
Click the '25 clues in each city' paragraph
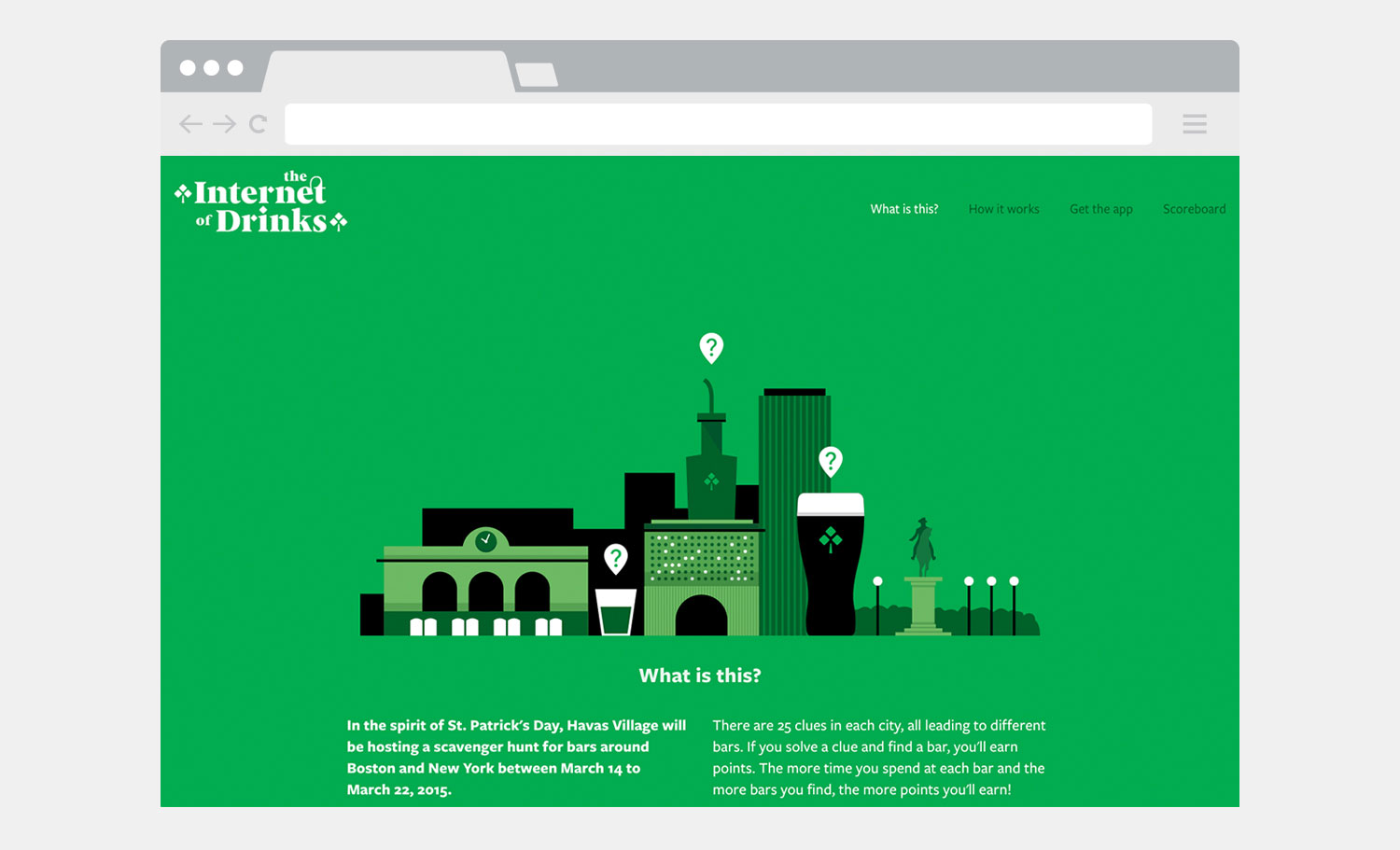click(879, 758)
